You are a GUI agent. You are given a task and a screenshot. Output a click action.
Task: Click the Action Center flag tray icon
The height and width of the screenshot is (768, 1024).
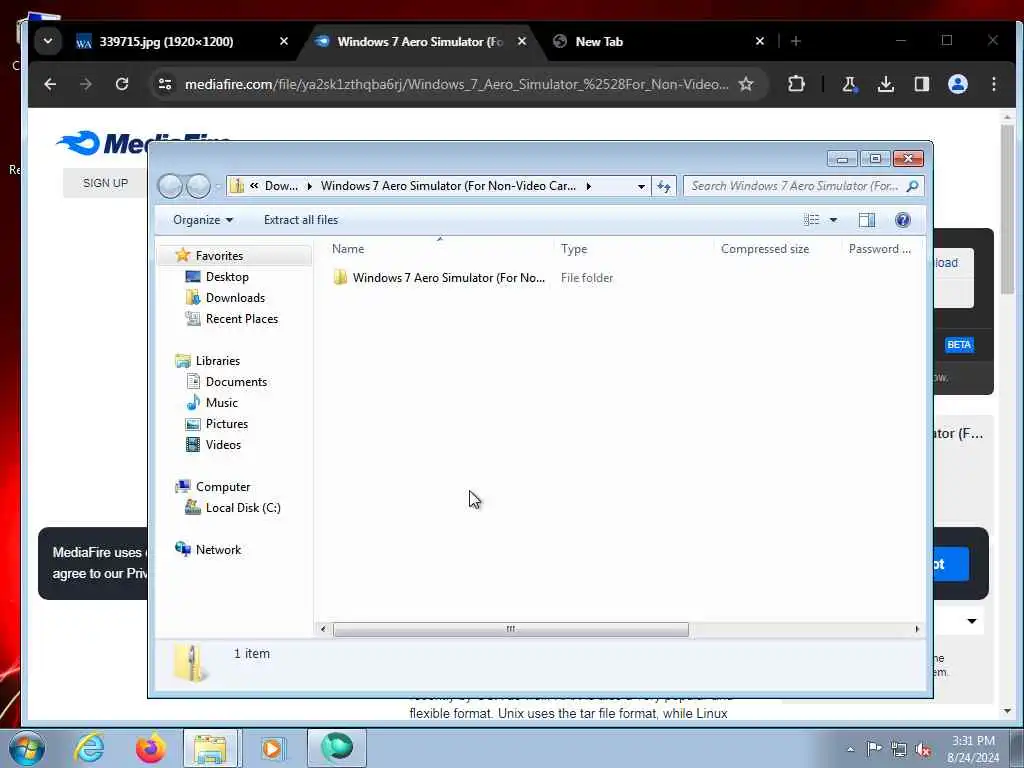(x=874, y=748)
